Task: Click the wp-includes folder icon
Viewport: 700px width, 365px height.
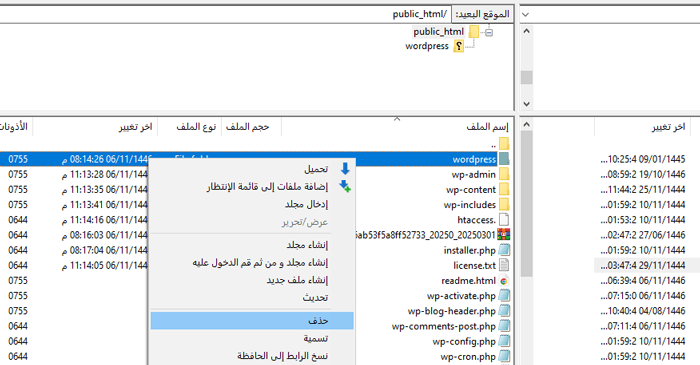Action: click(x=504, y=204)
